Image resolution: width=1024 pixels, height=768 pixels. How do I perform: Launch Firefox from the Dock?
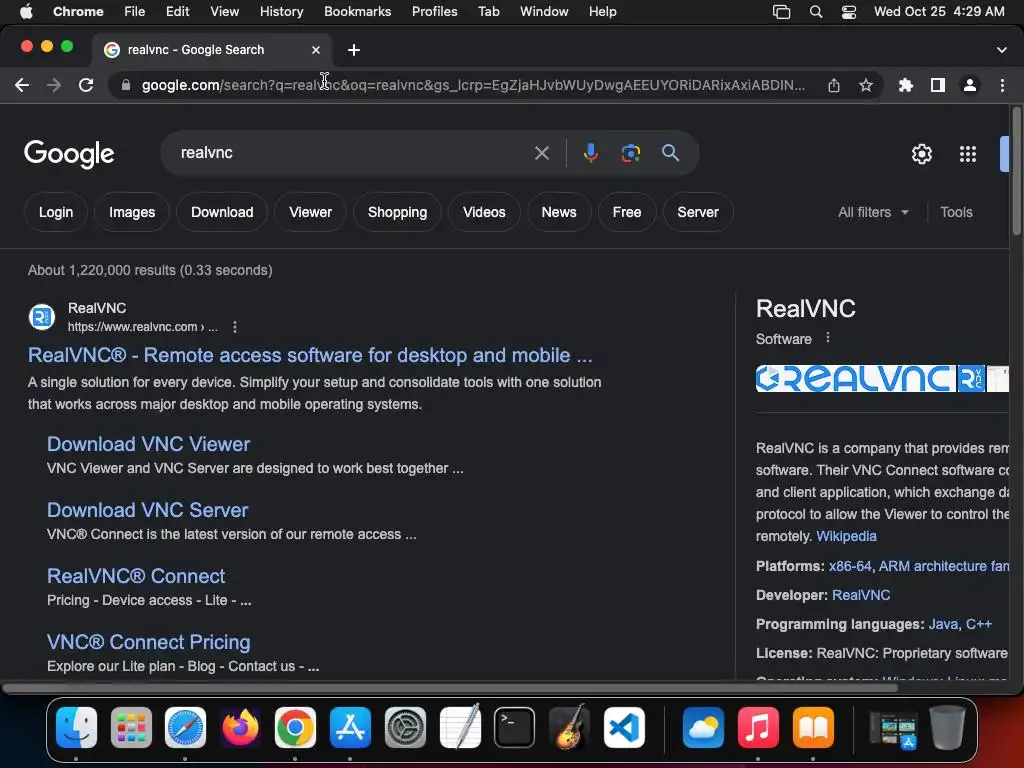tap(240, 728)
